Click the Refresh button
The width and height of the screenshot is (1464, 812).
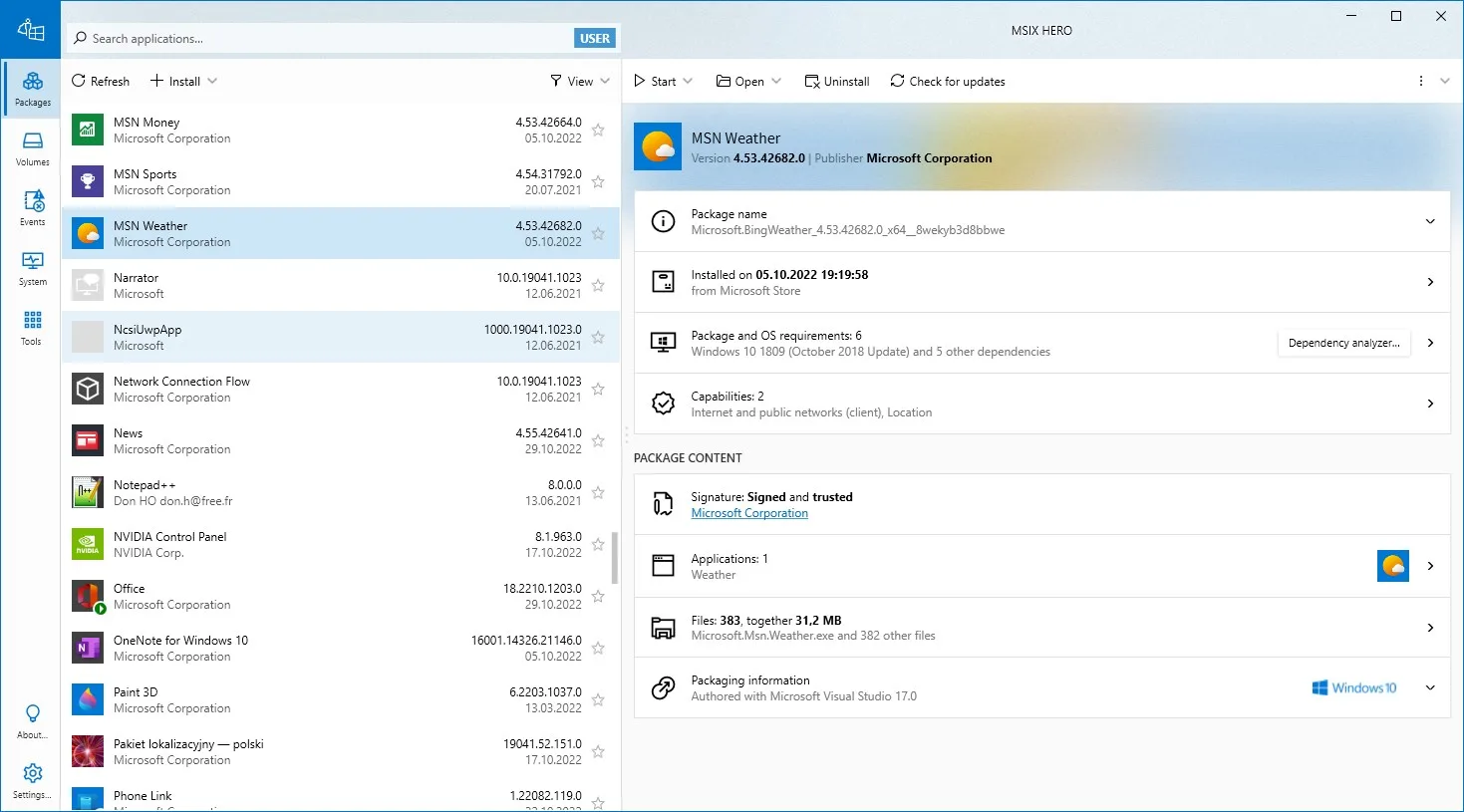(x=101, y=82)
